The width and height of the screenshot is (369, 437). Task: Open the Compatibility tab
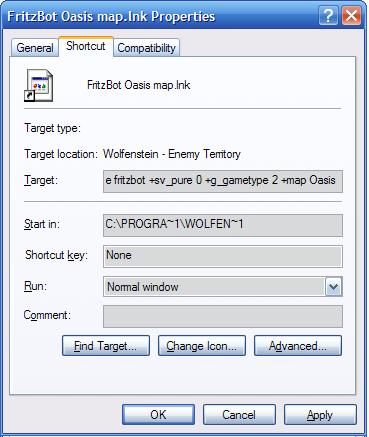click(x=146, y=48)
